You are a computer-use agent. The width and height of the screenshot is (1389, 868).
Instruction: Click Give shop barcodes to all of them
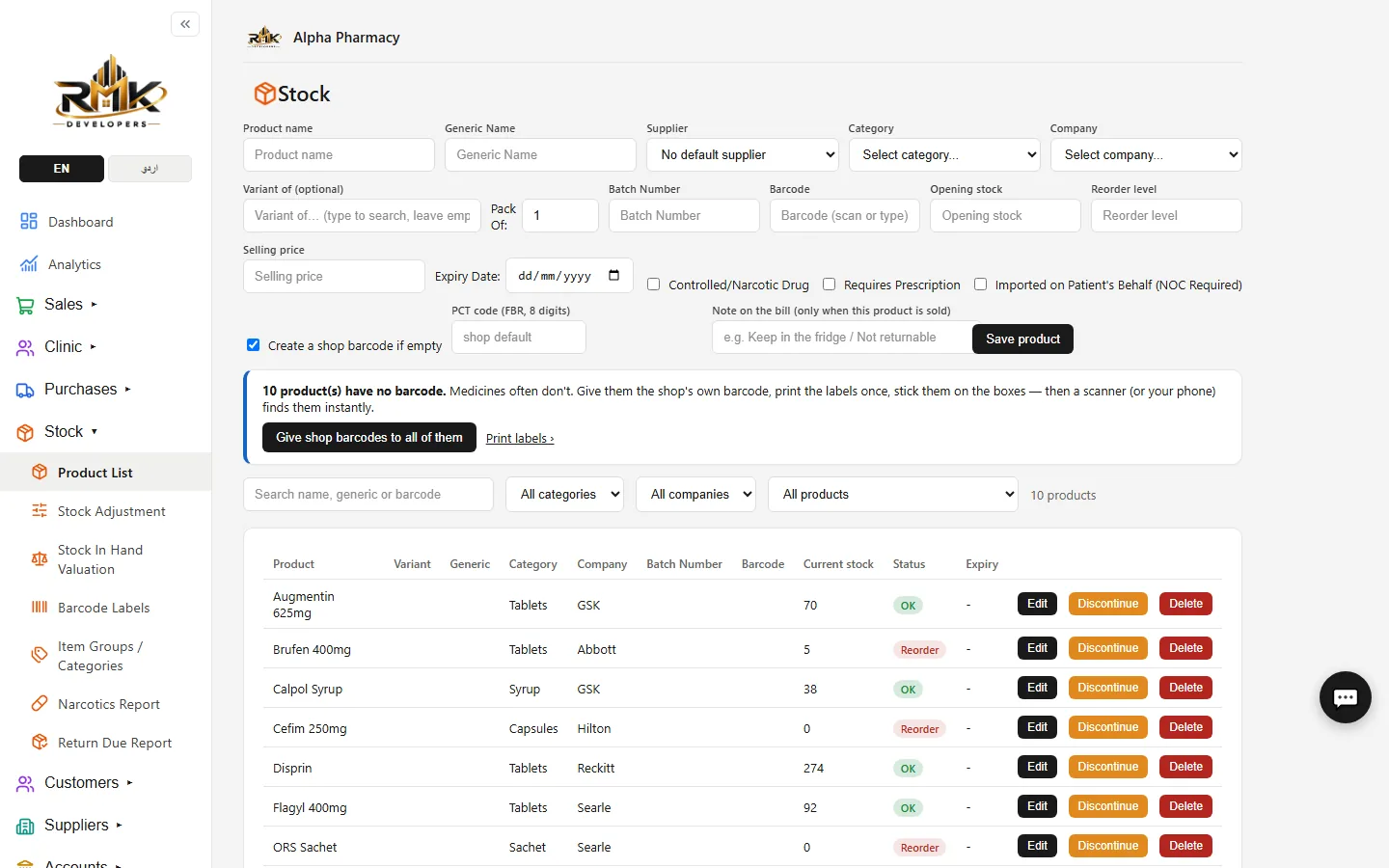pyautogui.click(x=369, y=438)
